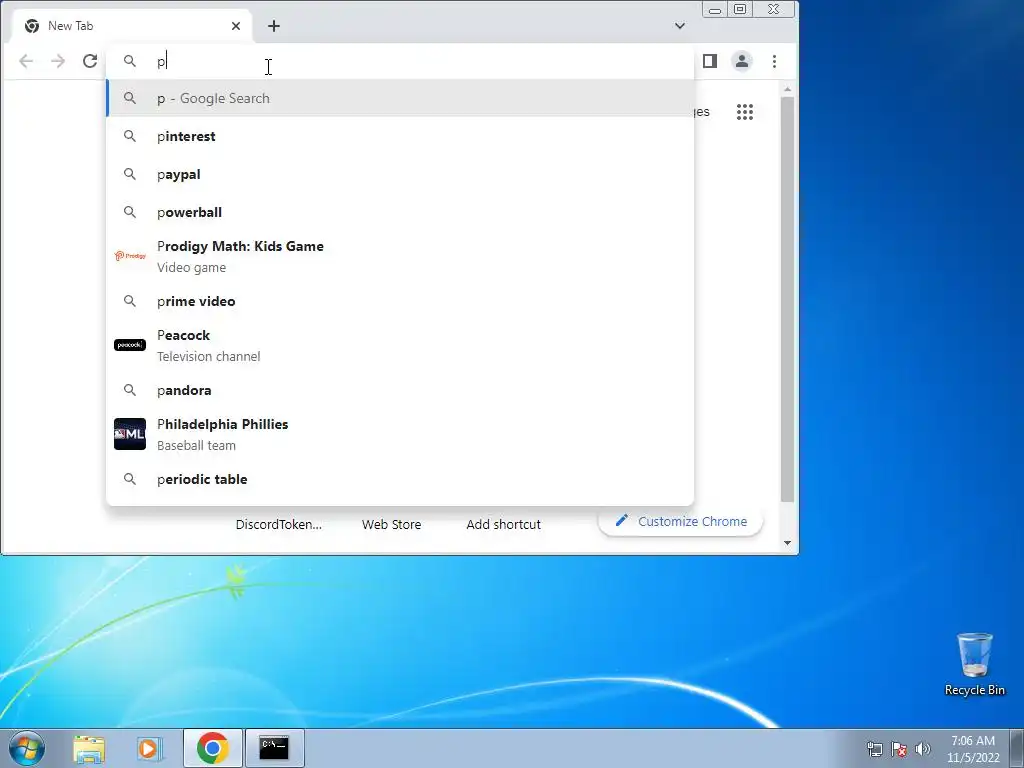The height and width of the screenshot is (768, 1024).
Task: Click the volume speaker tray icon
Action: click(923, 749)
